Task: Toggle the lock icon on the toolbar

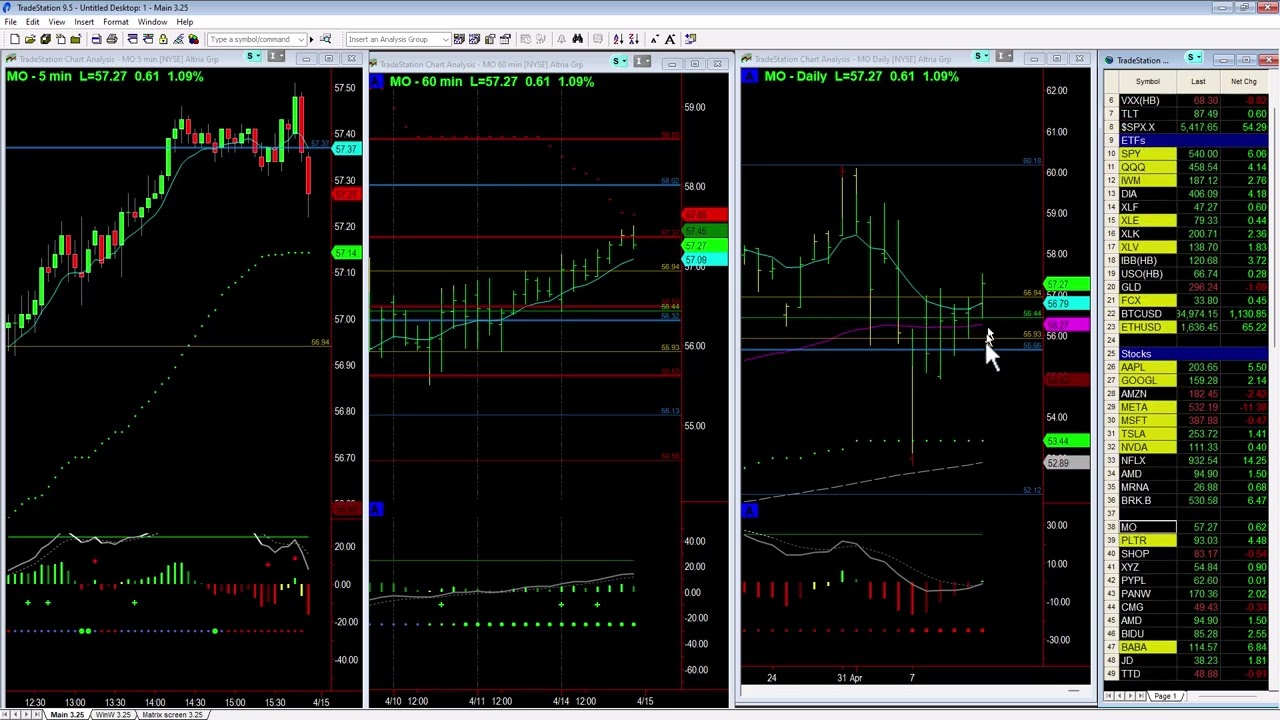Action: point(163,39)
